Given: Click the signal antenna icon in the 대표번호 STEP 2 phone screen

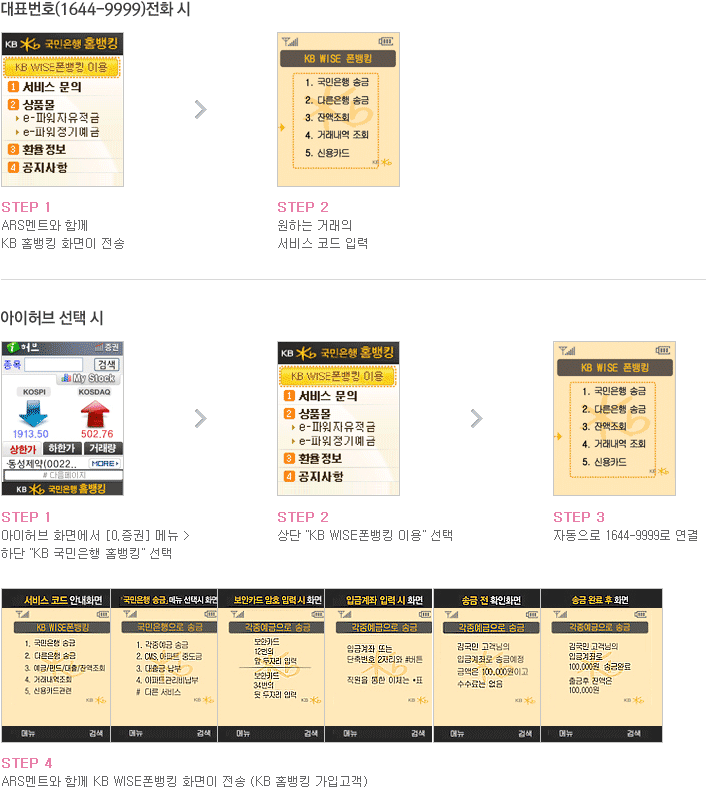Looking at the screenshot, I should [x=290, y=41].
